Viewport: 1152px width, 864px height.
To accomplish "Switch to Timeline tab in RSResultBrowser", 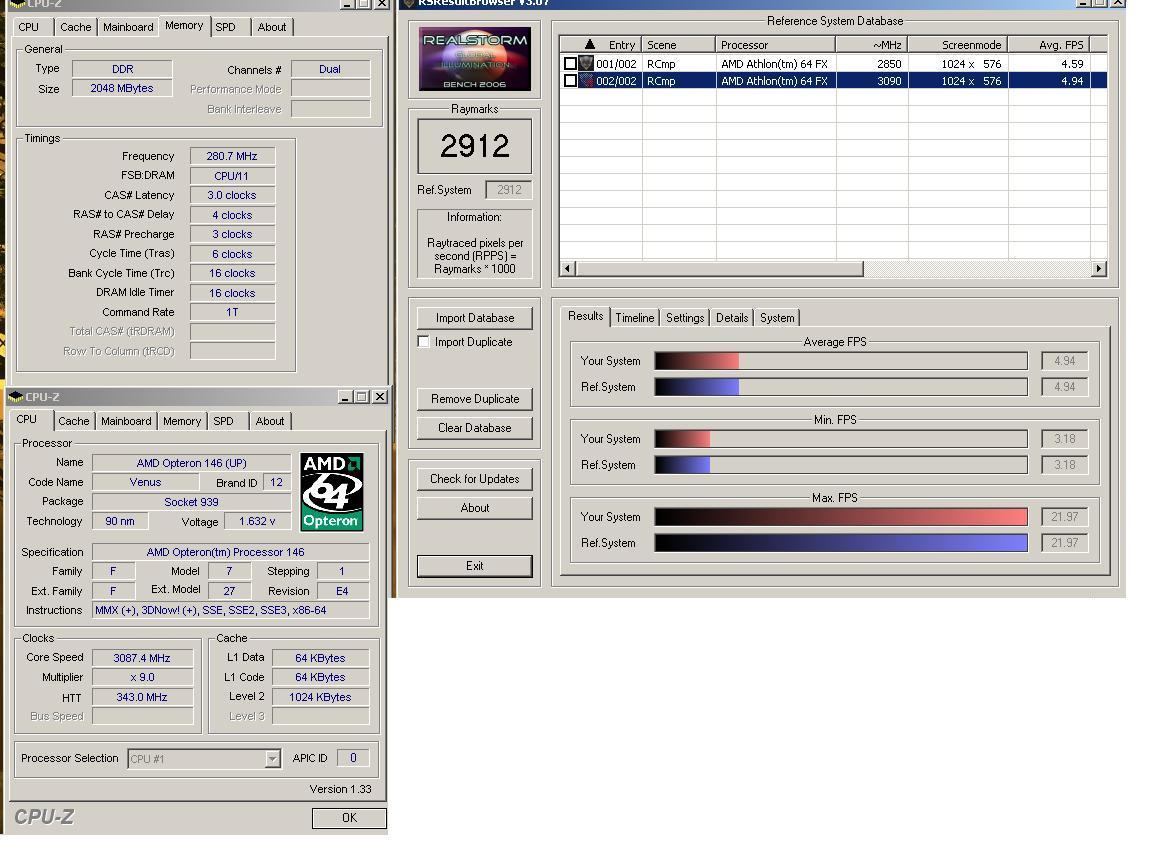I will [635, 317].
